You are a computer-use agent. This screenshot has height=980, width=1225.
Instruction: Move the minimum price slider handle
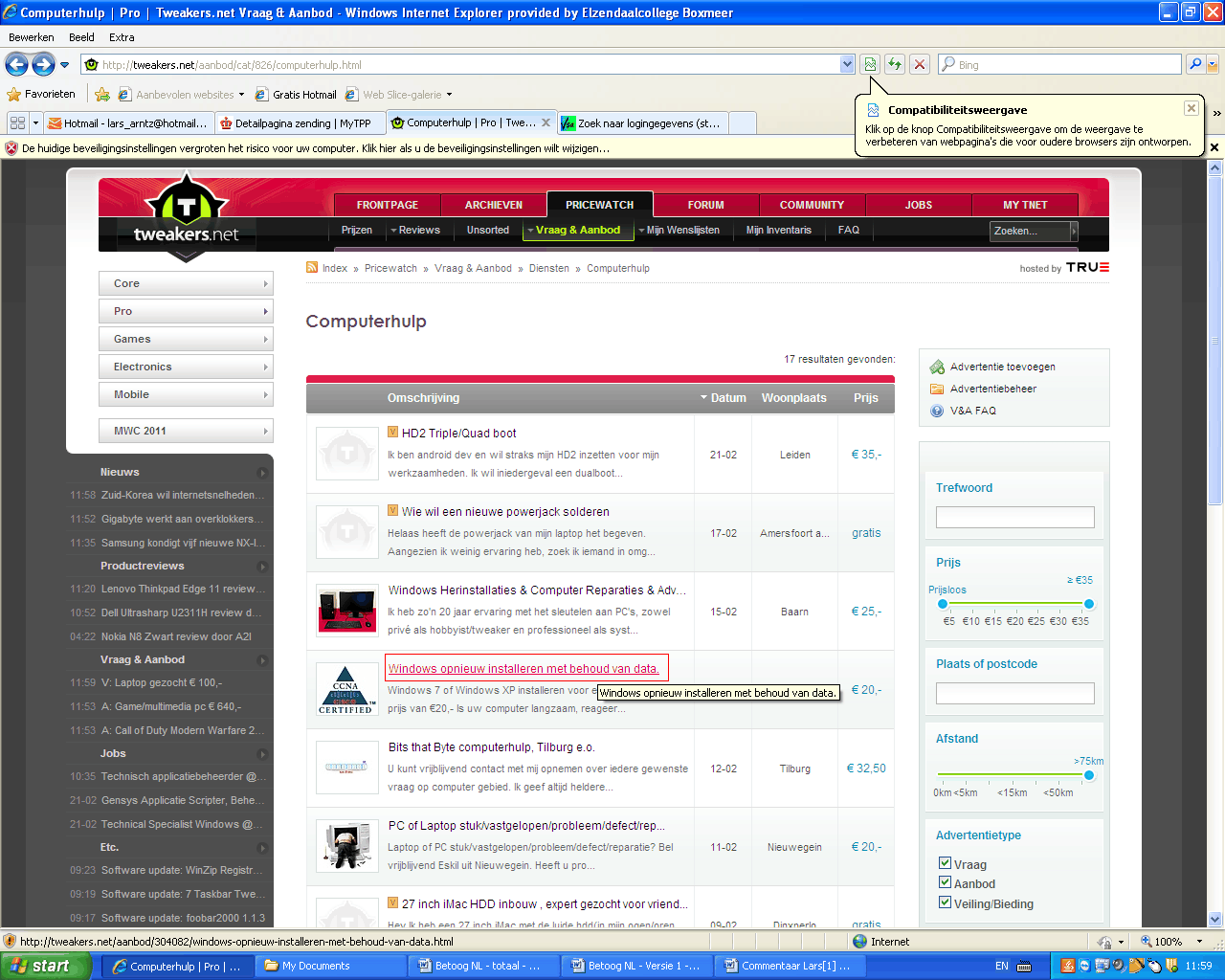(943, 604)
